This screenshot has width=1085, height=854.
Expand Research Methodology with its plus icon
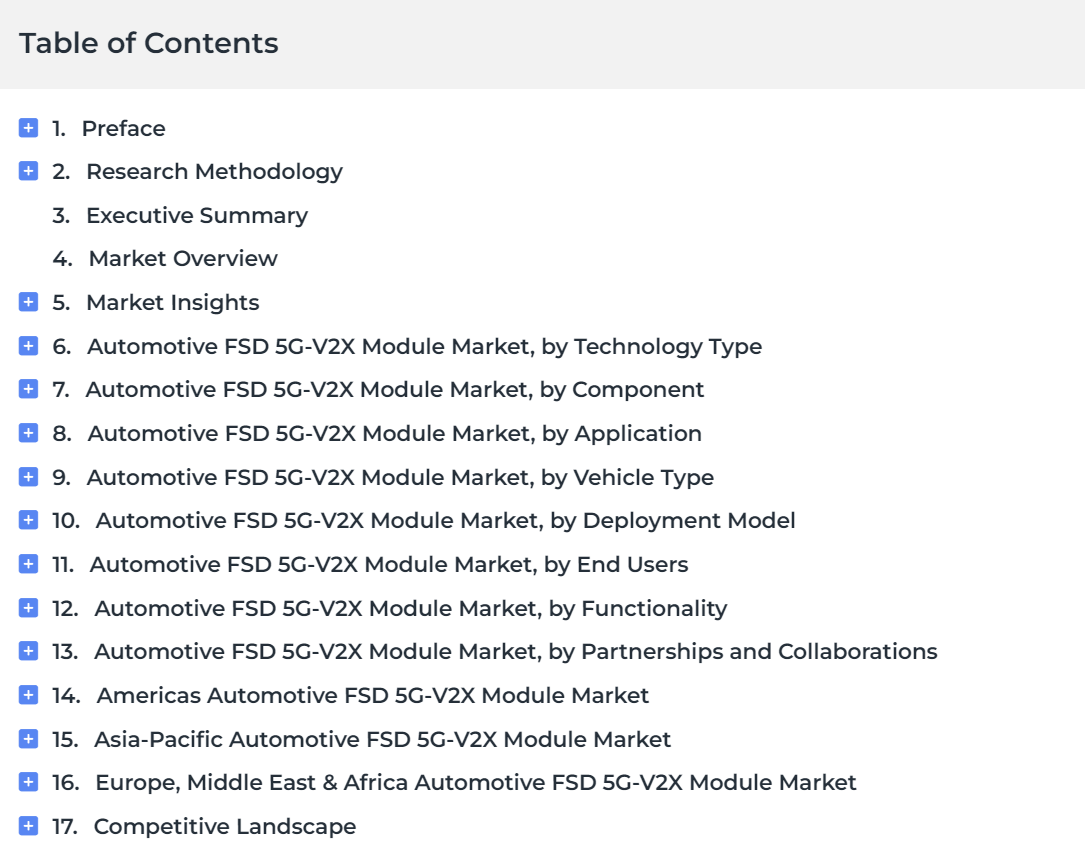28,171
